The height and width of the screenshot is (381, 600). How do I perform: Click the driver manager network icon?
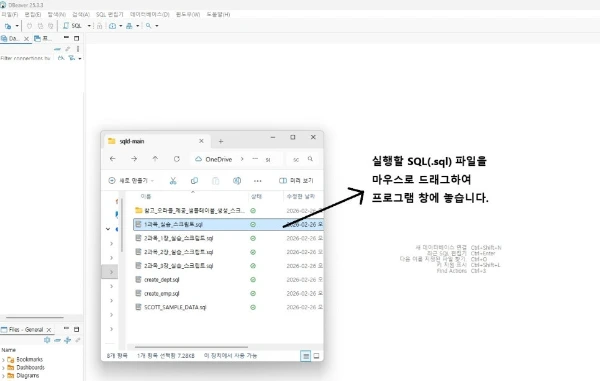click(x=129, y=26)
